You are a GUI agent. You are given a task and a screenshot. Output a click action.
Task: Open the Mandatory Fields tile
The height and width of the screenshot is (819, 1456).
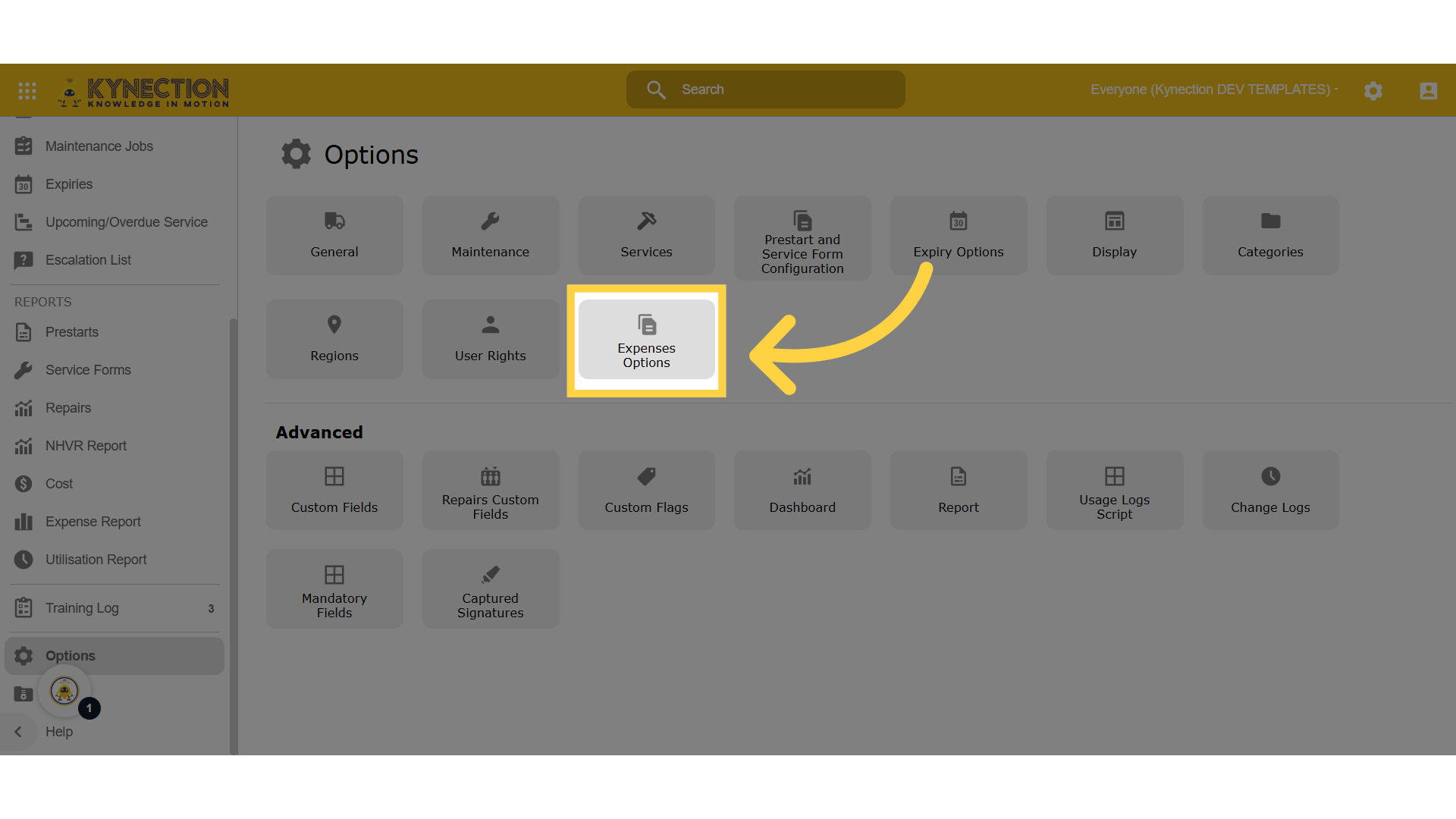pyautogui.click(x=334, y=589)
